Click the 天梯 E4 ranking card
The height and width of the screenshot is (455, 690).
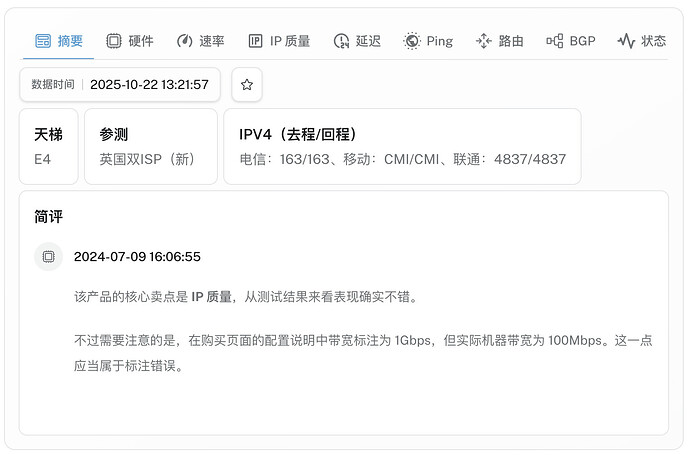click(x=48, y=147)
